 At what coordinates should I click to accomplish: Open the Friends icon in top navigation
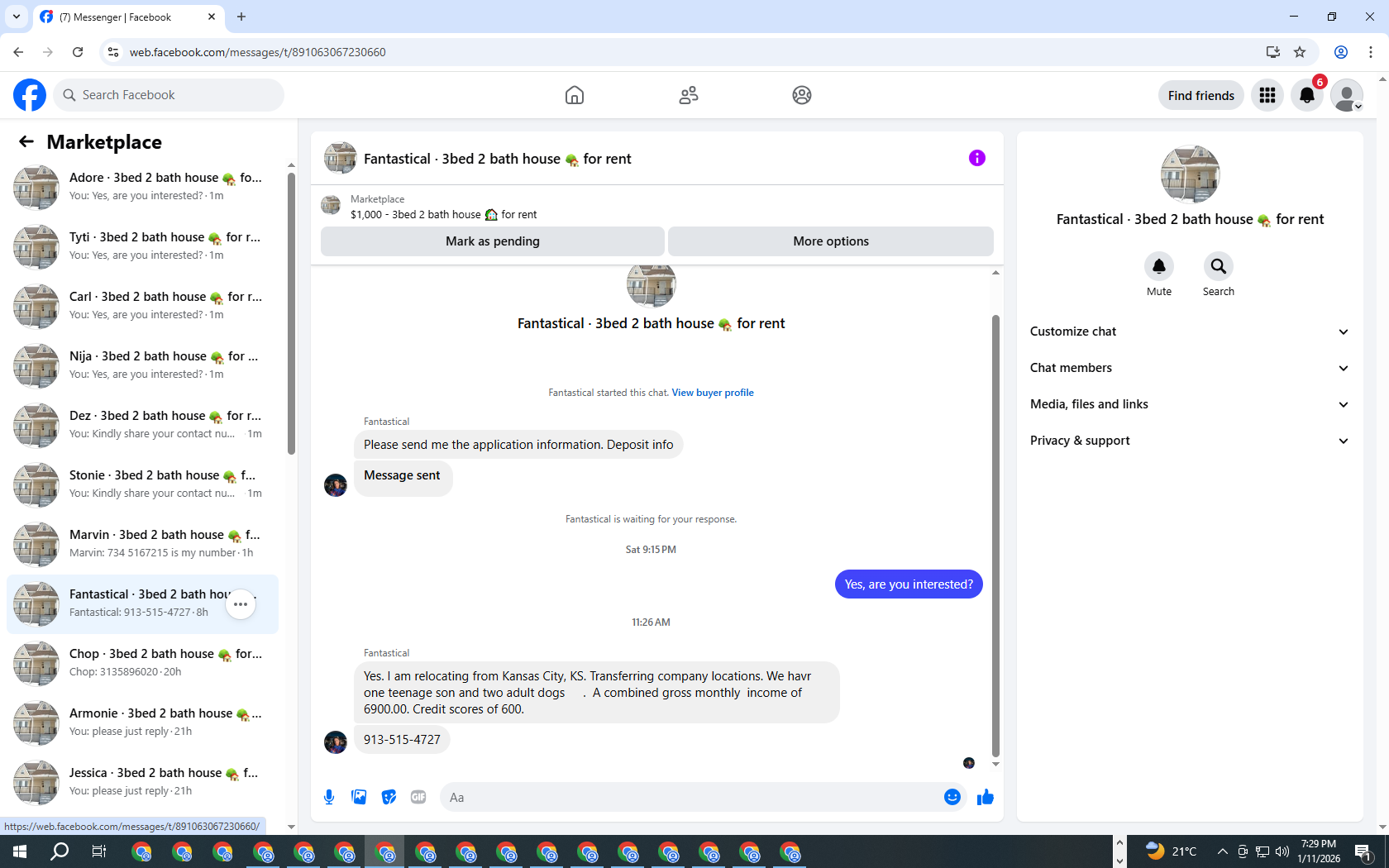click(689, 95)
